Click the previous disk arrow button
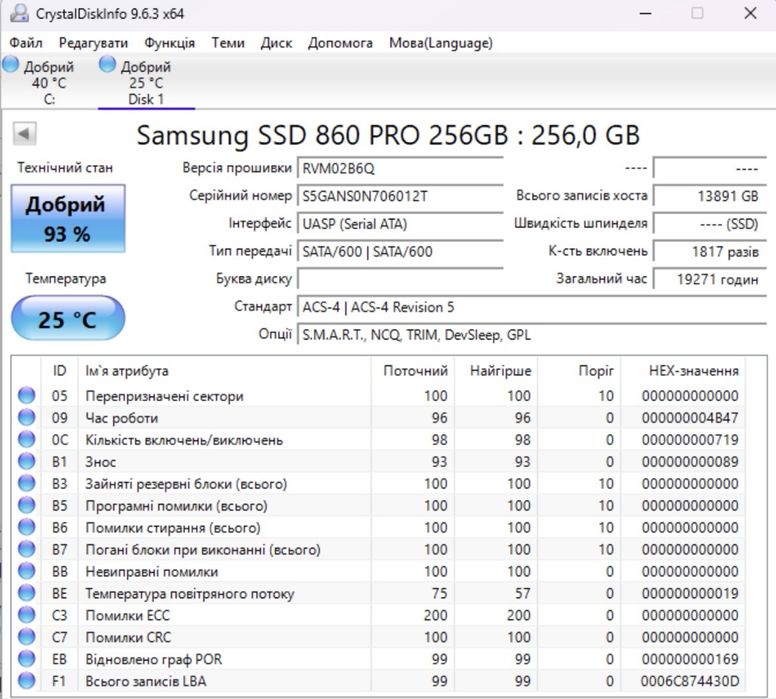The height and width of the screenshot is (699, 776). coord(24,133)
